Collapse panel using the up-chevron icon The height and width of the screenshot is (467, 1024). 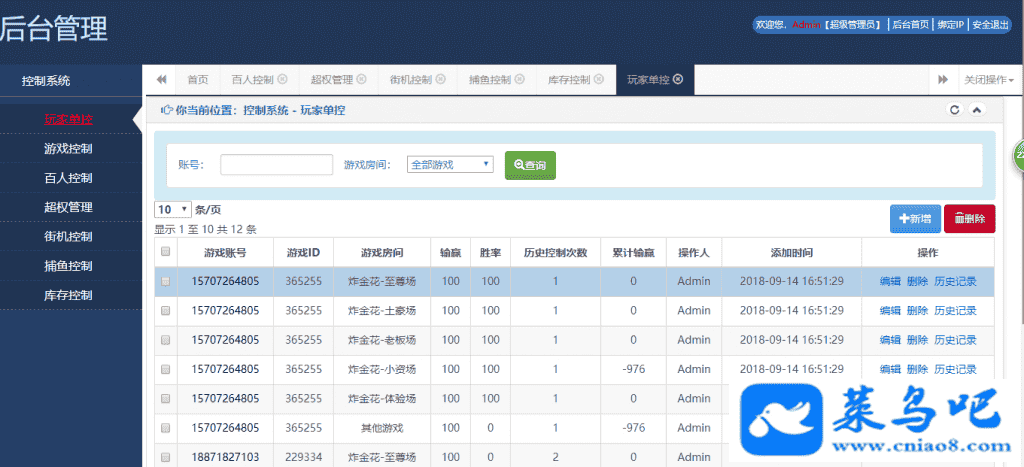[977, 110]
